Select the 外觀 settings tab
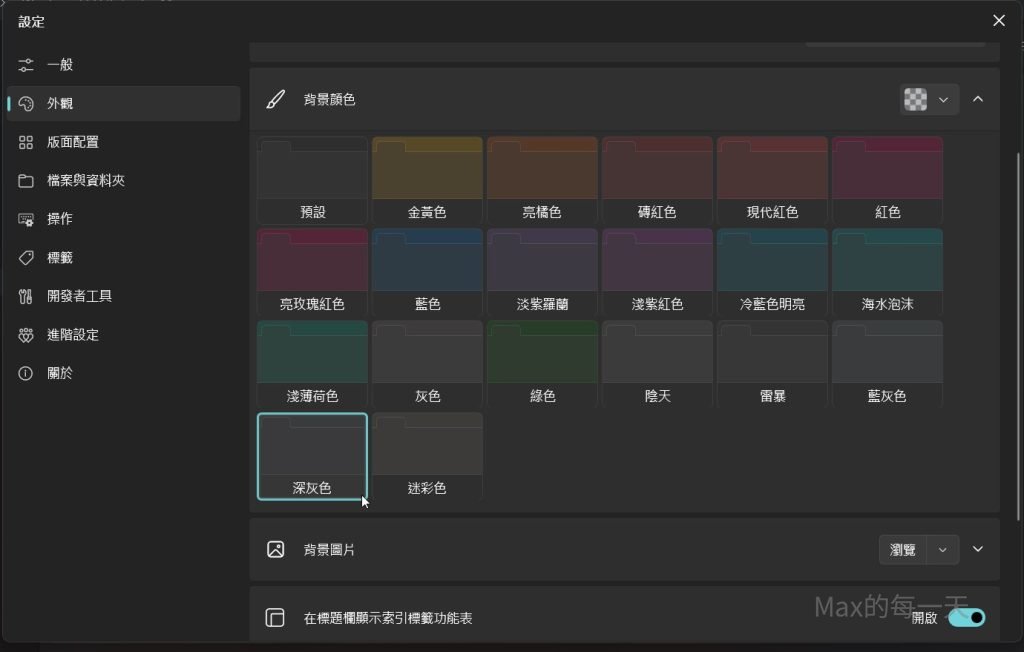Viewport: 1024px width, 652px height. coord(60,103)
